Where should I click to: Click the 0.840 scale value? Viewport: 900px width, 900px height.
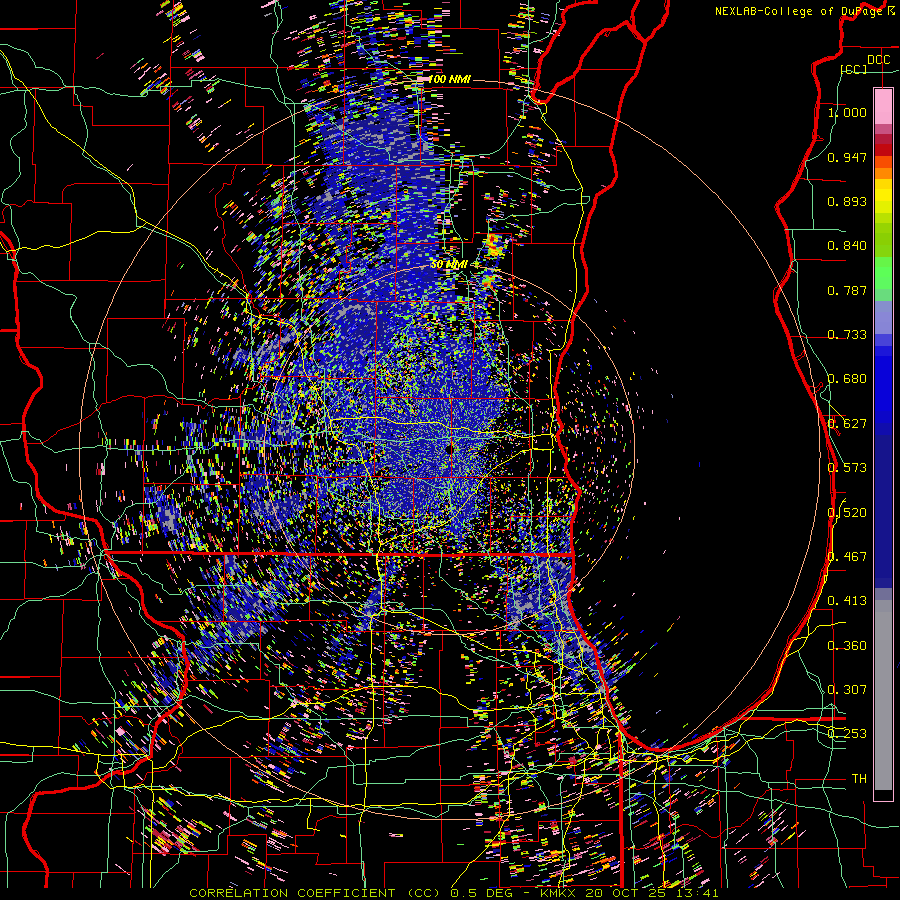pyautogui.click(x=847, y=246)
